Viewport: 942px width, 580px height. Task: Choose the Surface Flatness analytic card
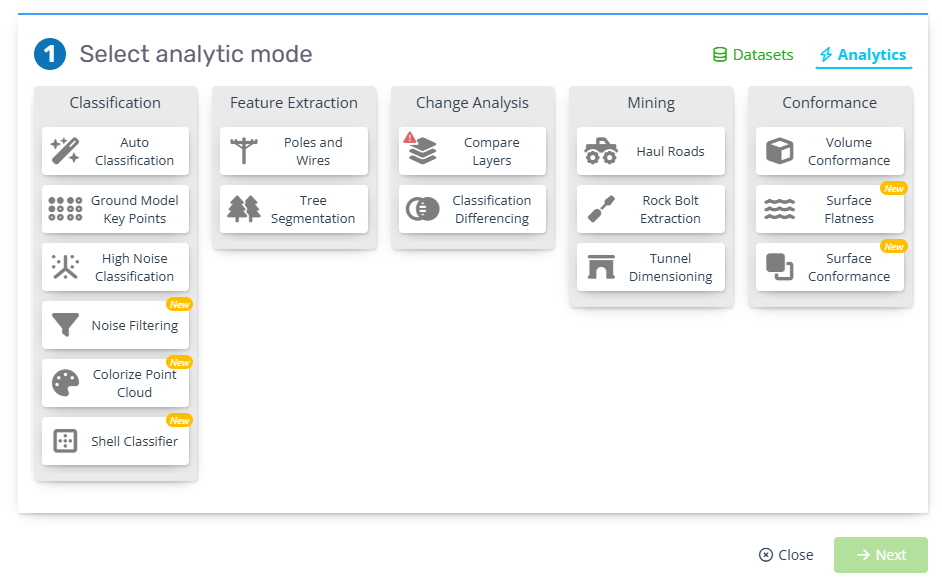(830, 209)
